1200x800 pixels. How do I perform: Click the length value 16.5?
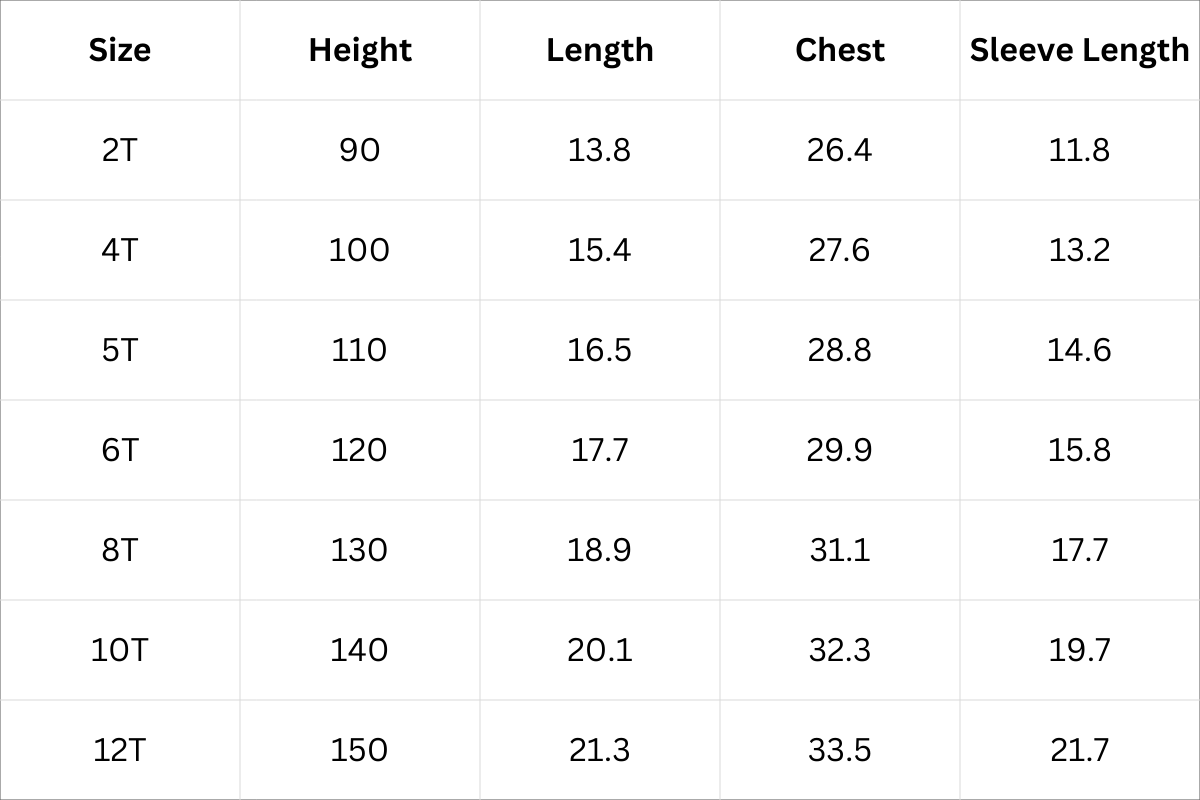pos(600,350)
